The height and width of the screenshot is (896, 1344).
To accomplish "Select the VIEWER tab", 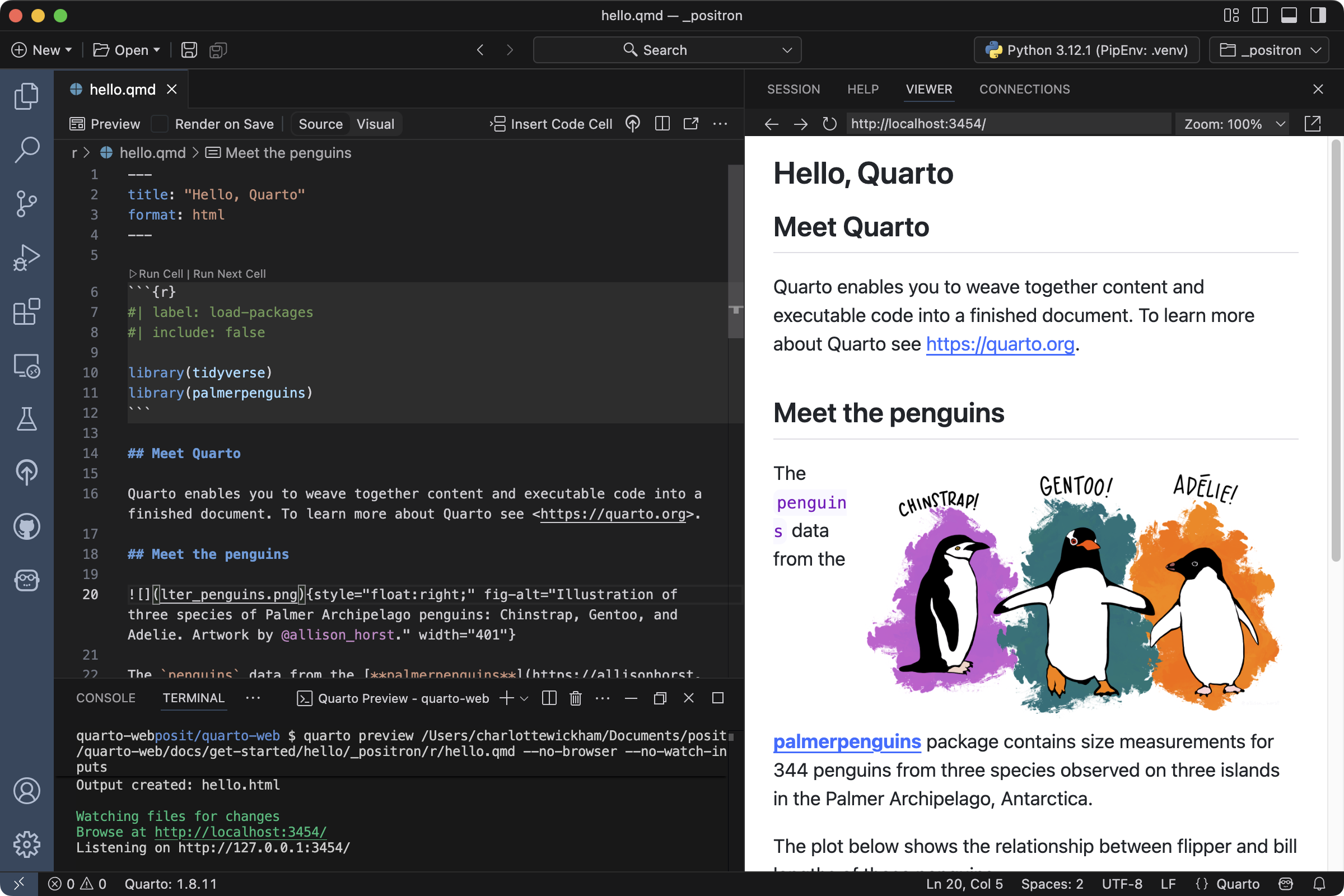I will [x=928, y=89].
